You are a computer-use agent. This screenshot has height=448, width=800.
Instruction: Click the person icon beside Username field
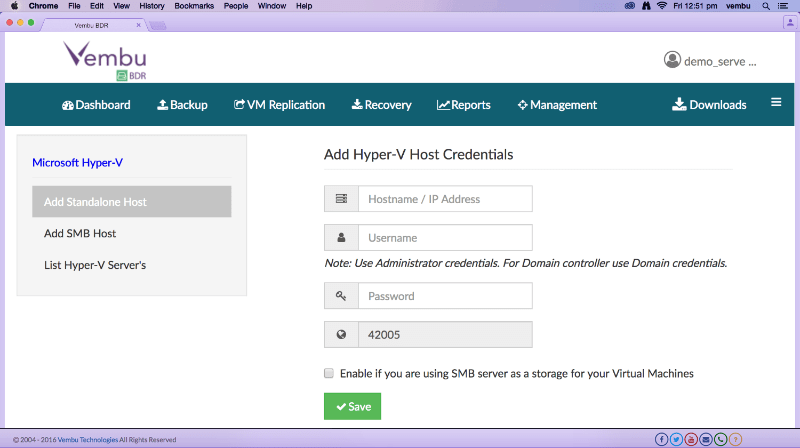coord(341,237)
